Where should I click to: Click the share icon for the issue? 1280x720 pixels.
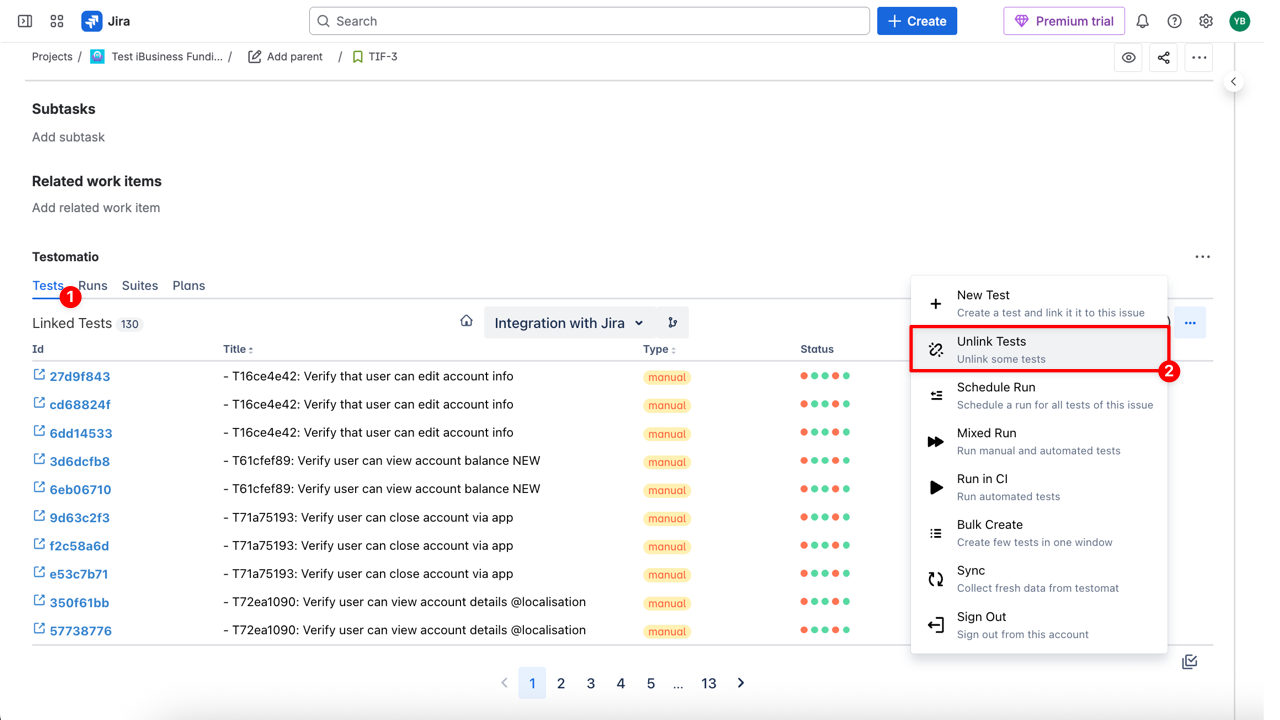pos(1163,58)
